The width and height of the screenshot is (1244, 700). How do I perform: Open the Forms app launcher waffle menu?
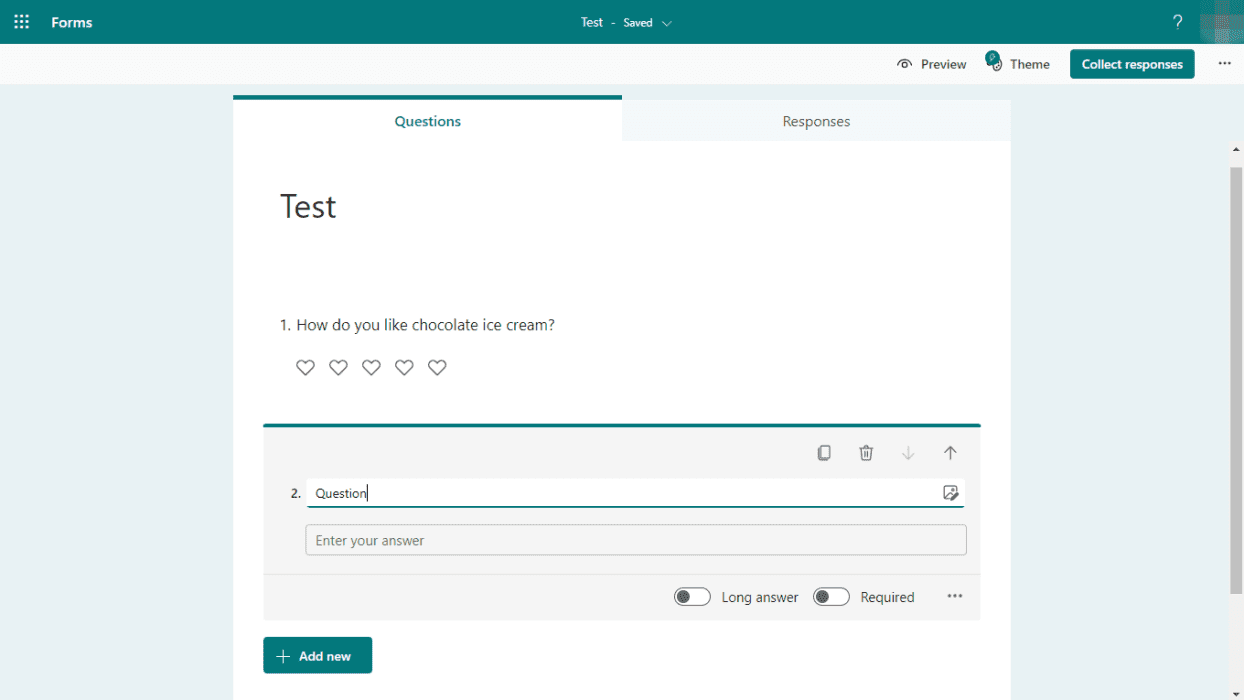[21, 21]
